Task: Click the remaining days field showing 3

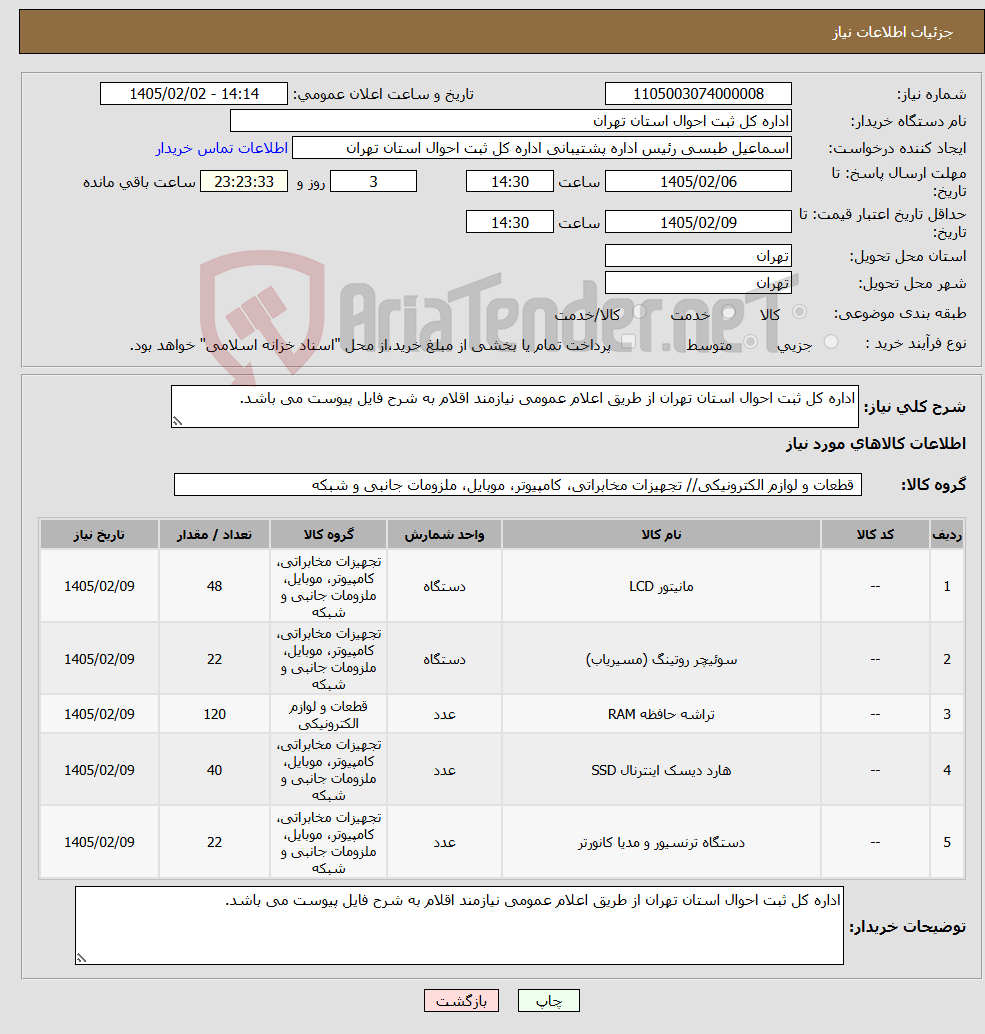Action: click(373, 181)
